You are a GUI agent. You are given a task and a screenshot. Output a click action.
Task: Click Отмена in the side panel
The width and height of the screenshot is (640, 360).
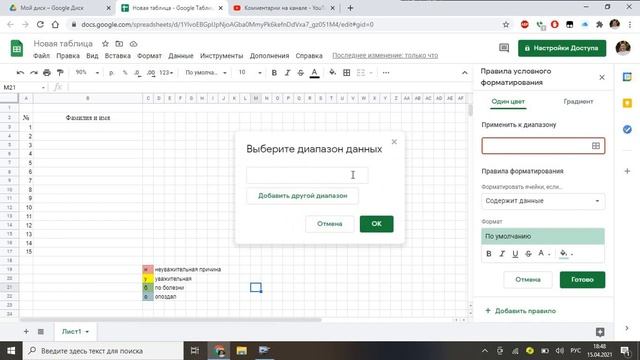(528, 280)
